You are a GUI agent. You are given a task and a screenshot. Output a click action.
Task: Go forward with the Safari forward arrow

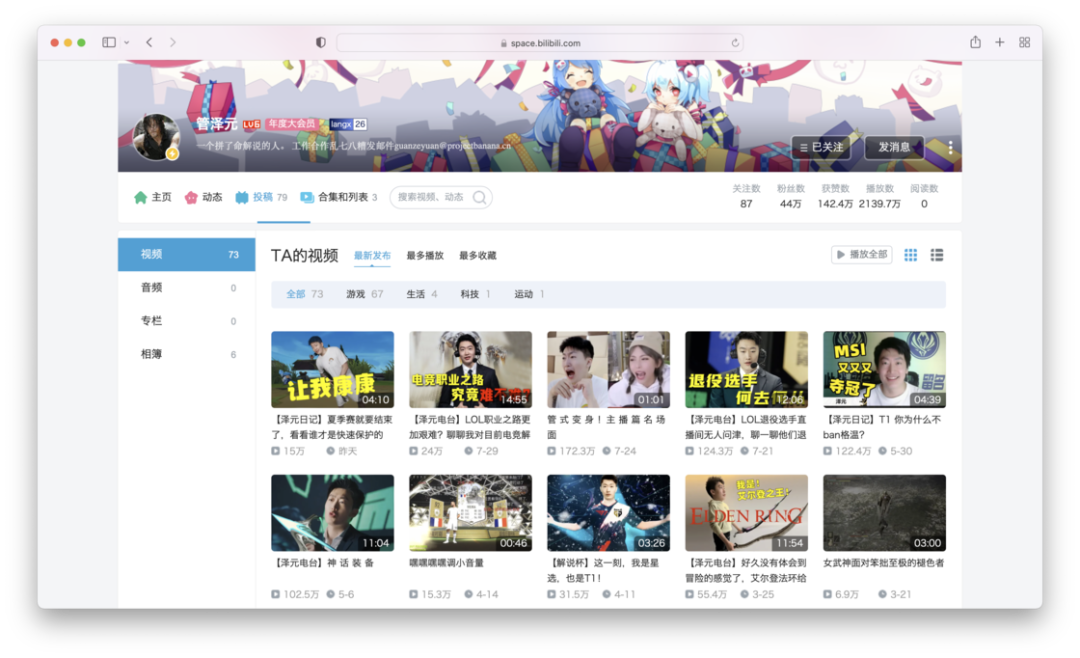[x=173, y=42]
